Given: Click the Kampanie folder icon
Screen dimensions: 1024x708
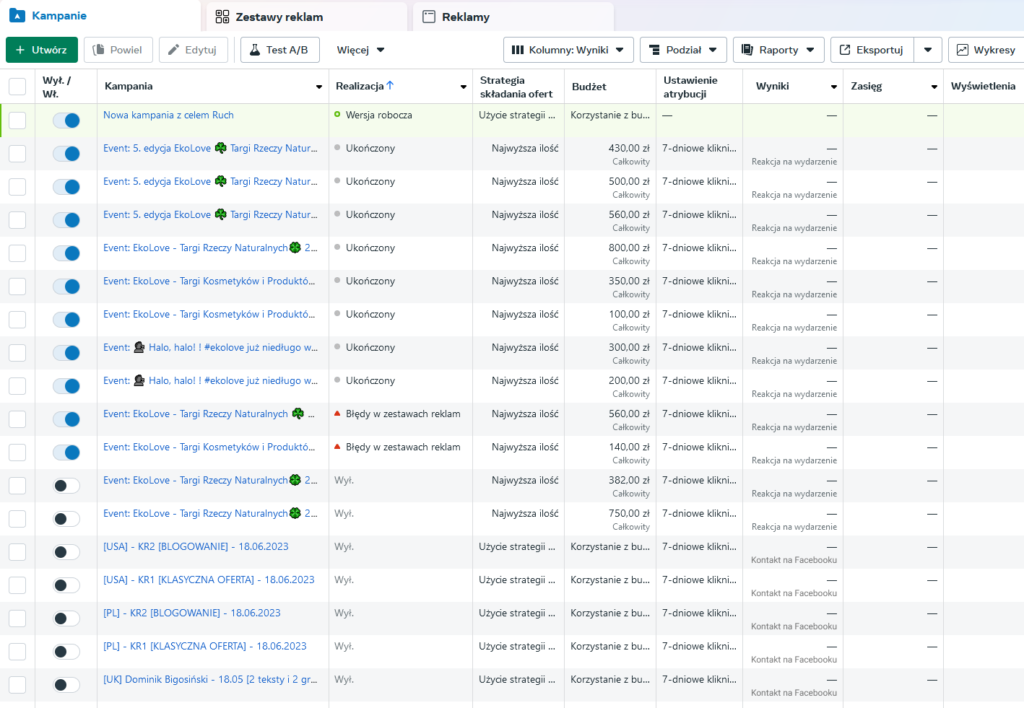Looking at the screenshot, I should point(17,16).
